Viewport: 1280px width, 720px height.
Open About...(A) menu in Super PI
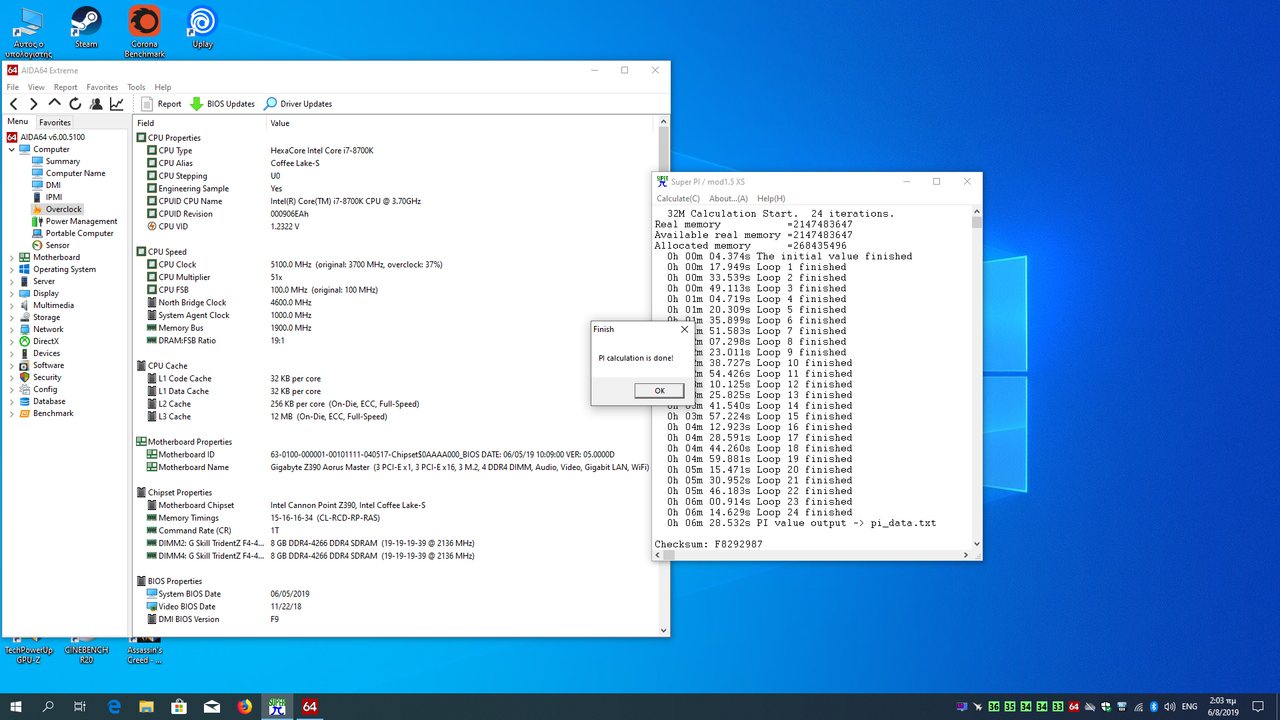[728, 198]
